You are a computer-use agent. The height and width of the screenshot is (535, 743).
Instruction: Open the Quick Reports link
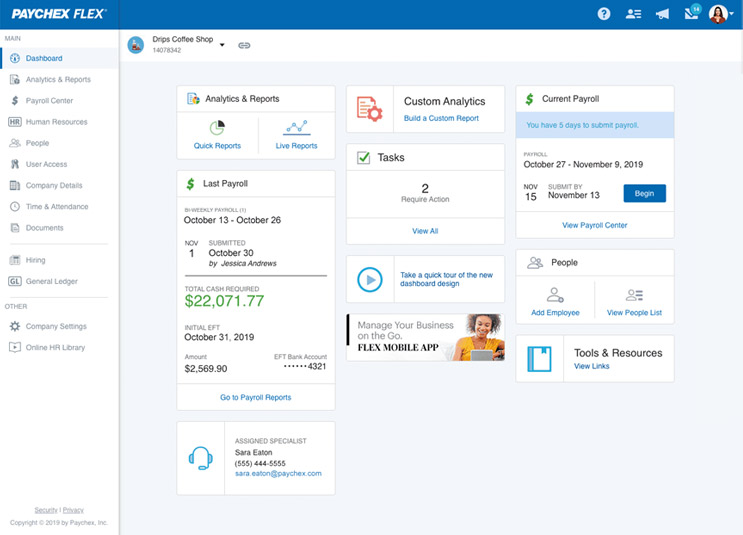[x=217, y=146]
